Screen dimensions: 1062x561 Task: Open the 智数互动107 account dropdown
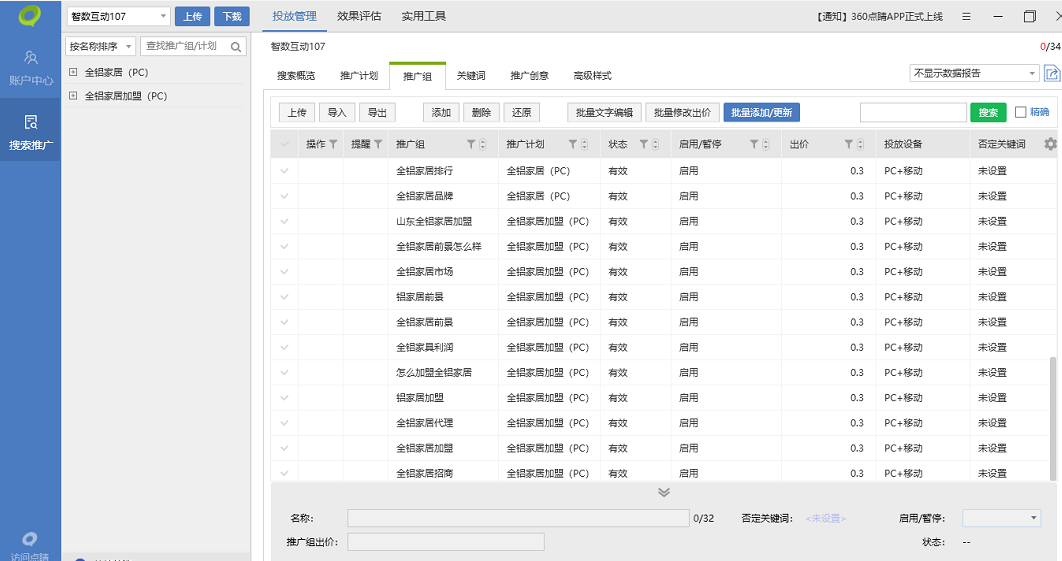118,17
